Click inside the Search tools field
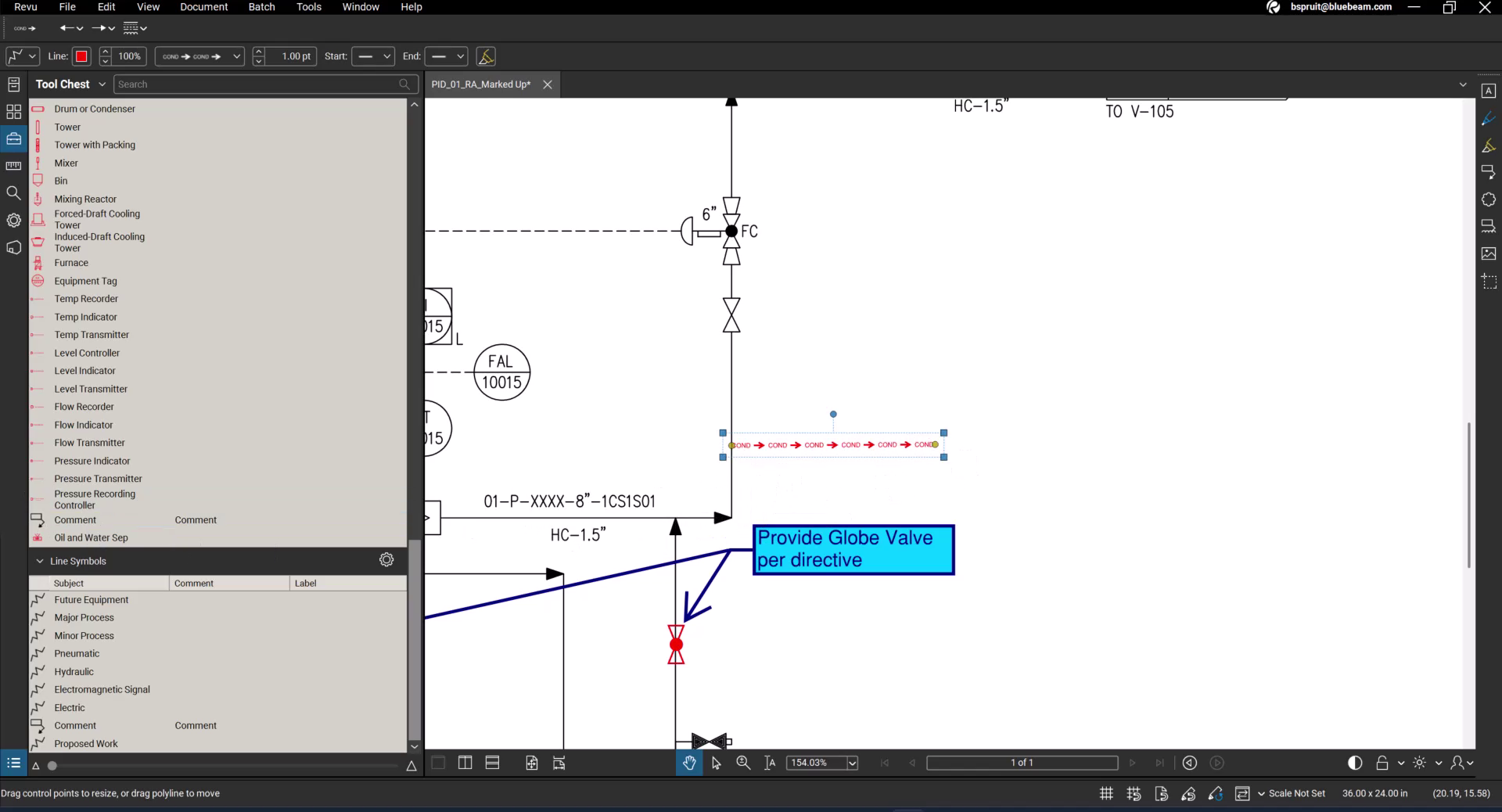 coord(258,84)
